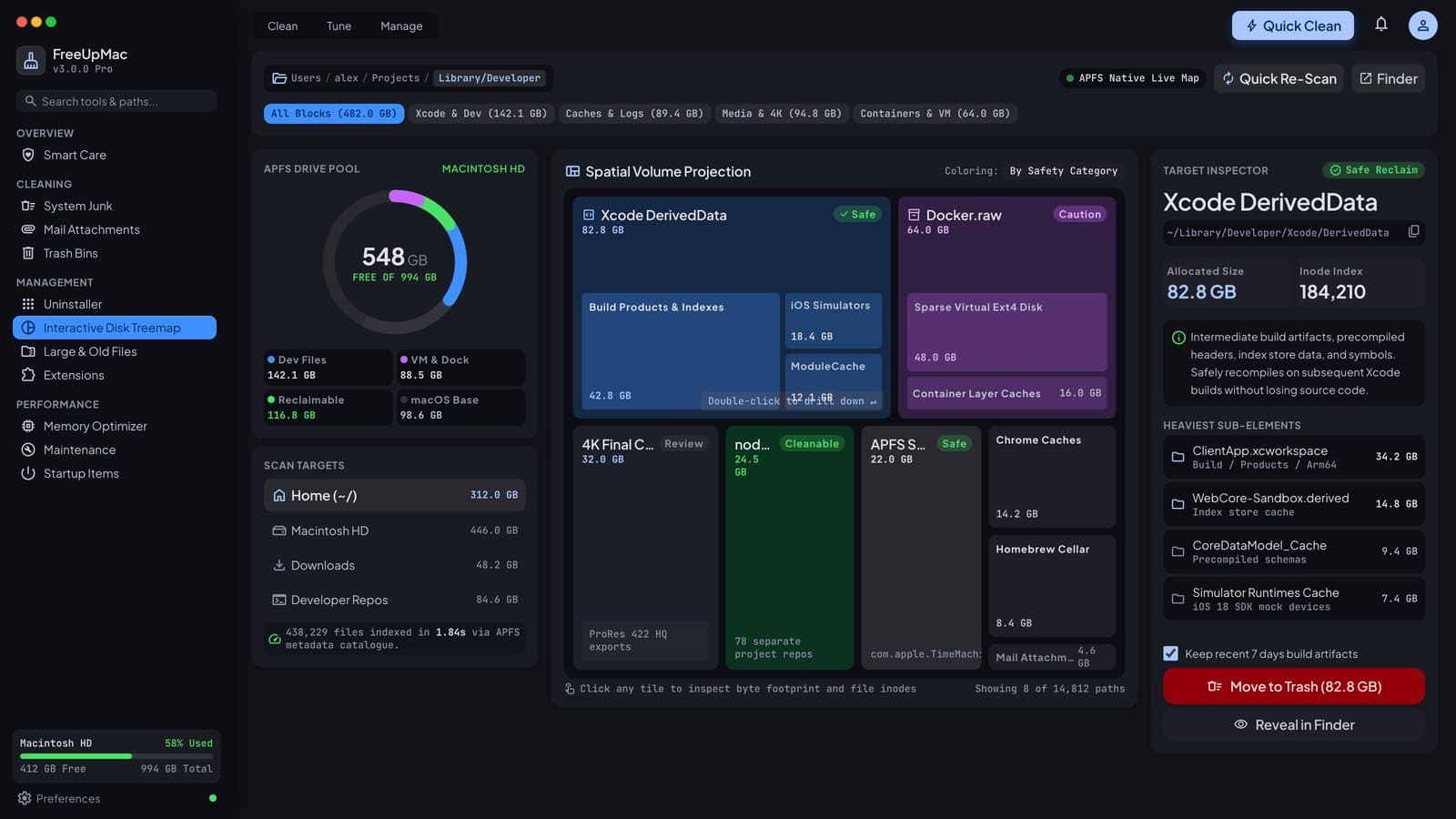Open Large & Old Files
Screen dimensions: 1456x819
115,351
